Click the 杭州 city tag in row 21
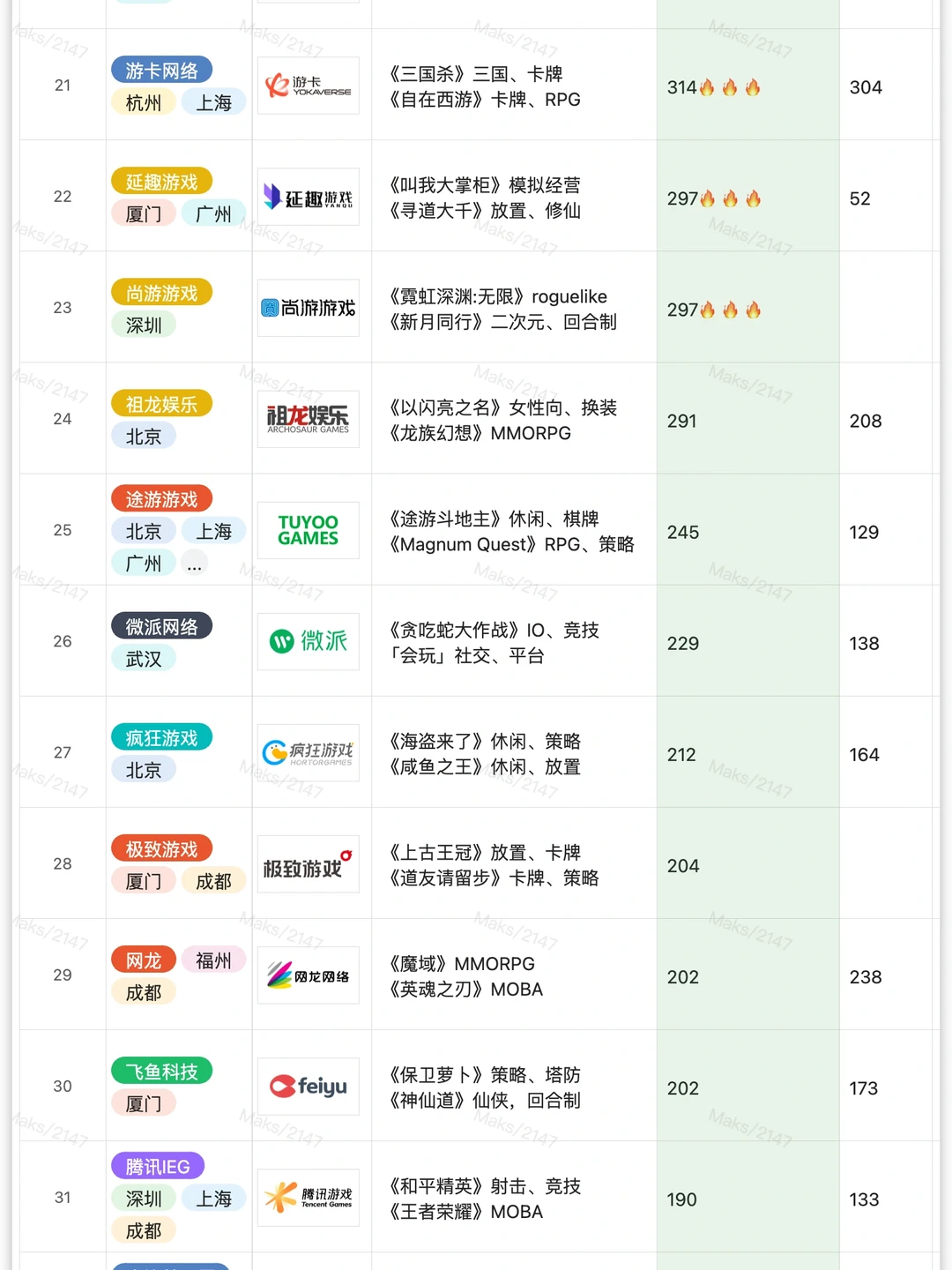 [144, 102]
